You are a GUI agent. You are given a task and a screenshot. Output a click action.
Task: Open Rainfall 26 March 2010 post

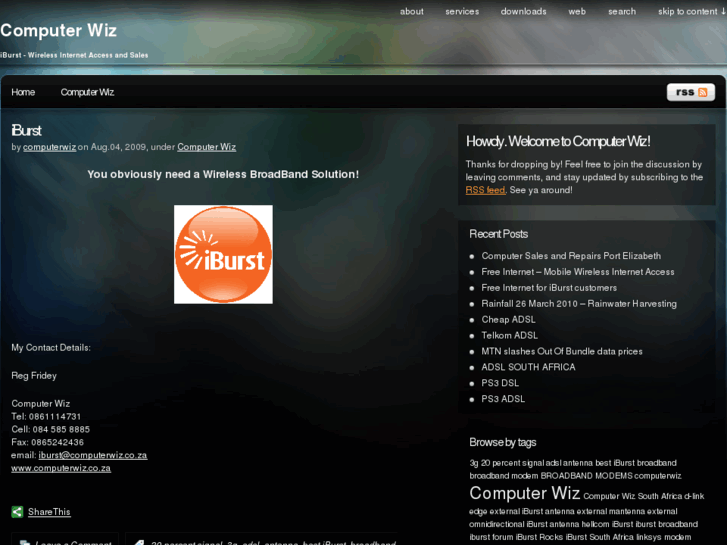click(579, 304)
